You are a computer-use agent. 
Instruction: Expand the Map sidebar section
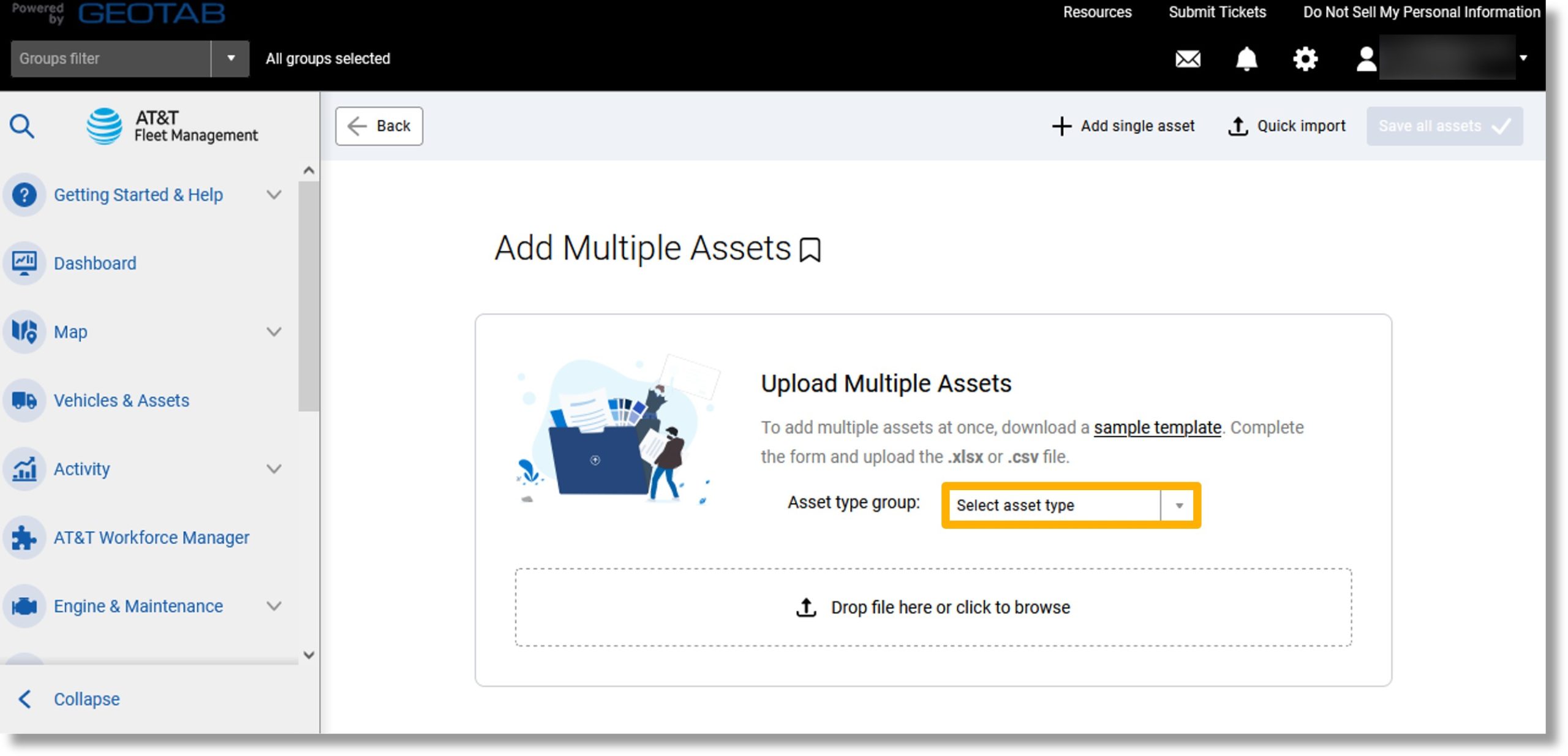coord(278,331)
